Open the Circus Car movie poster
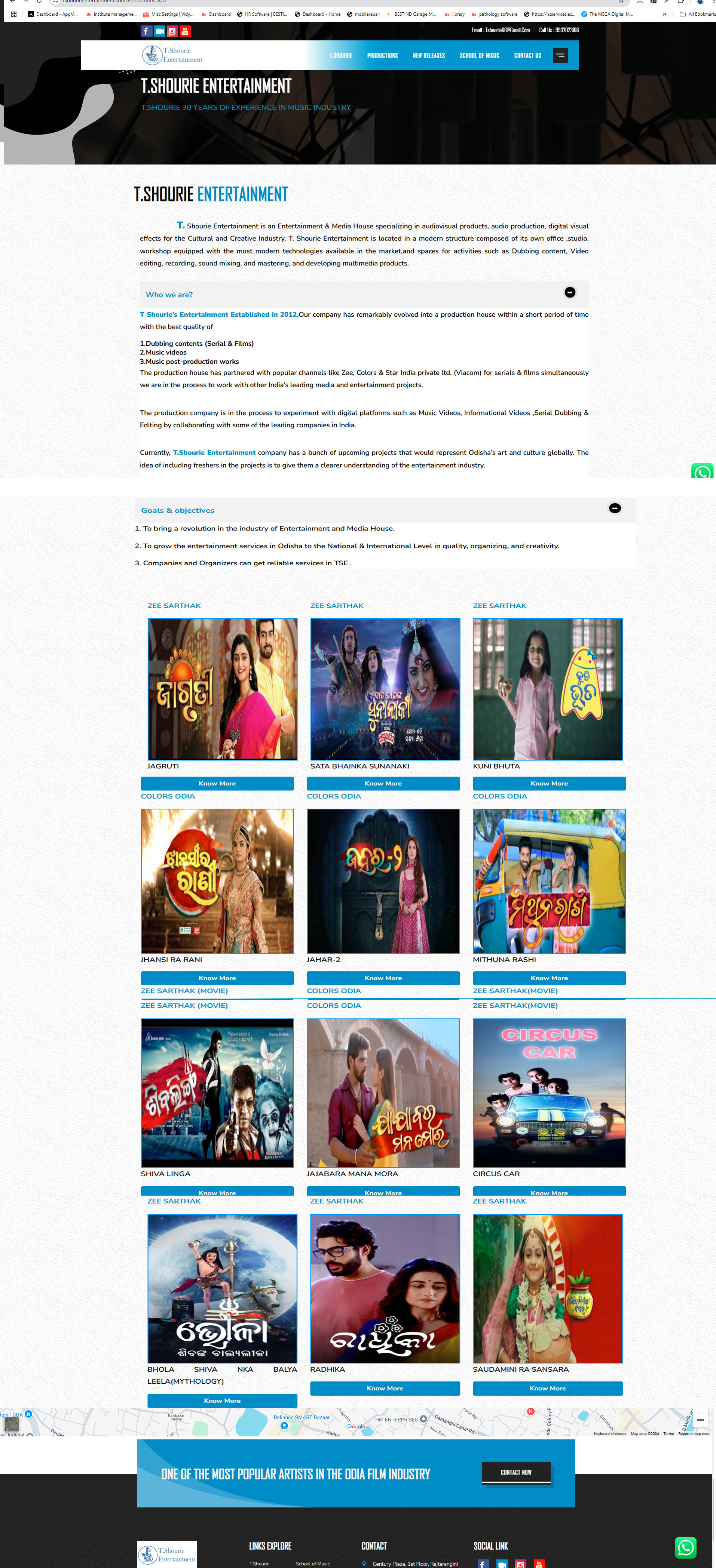Screen dimensions: 716x1568 pyautogui.click(x=549, y=1092)
